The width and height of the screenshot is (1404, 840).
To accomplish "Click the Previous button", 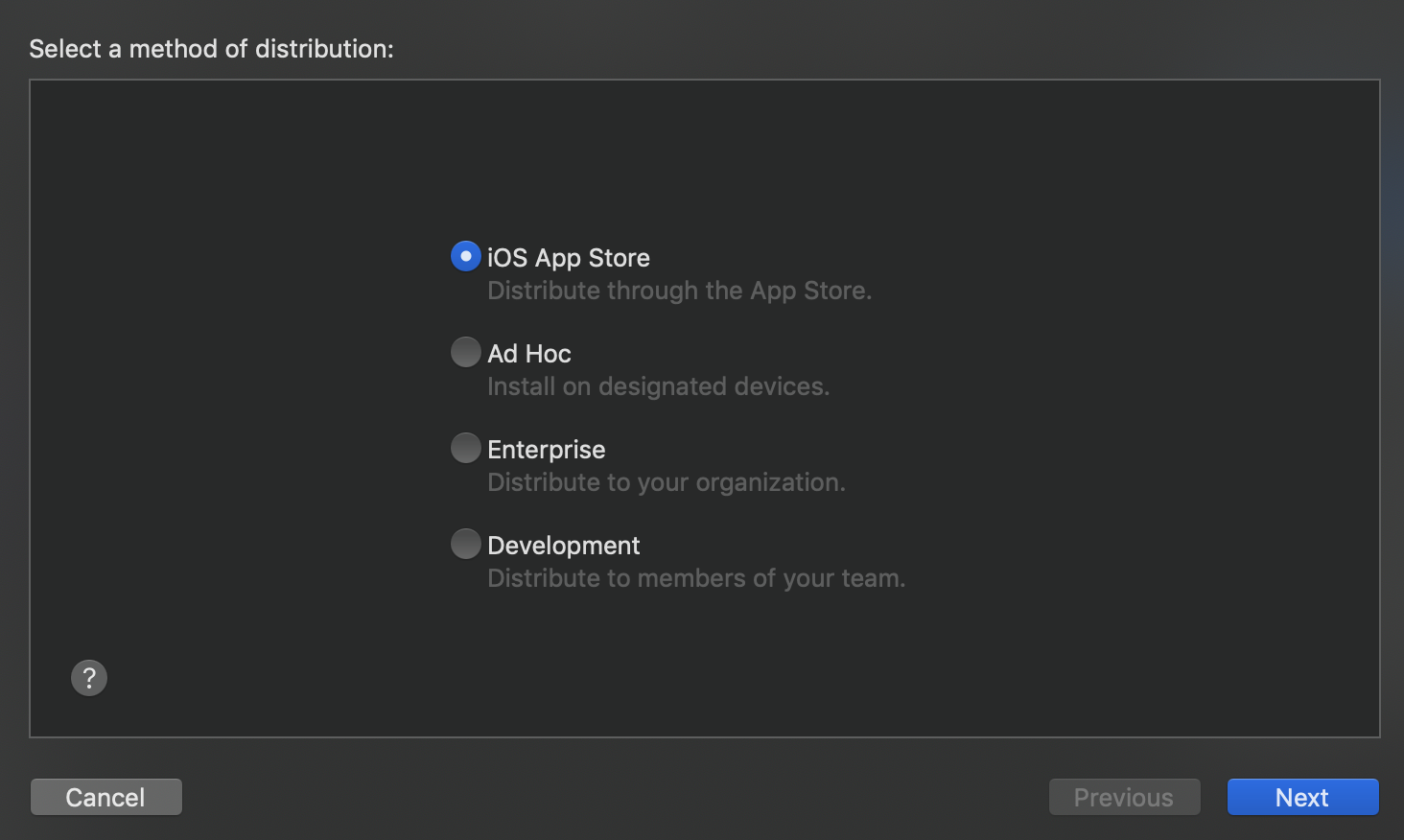I will [x=1123, y=796].
